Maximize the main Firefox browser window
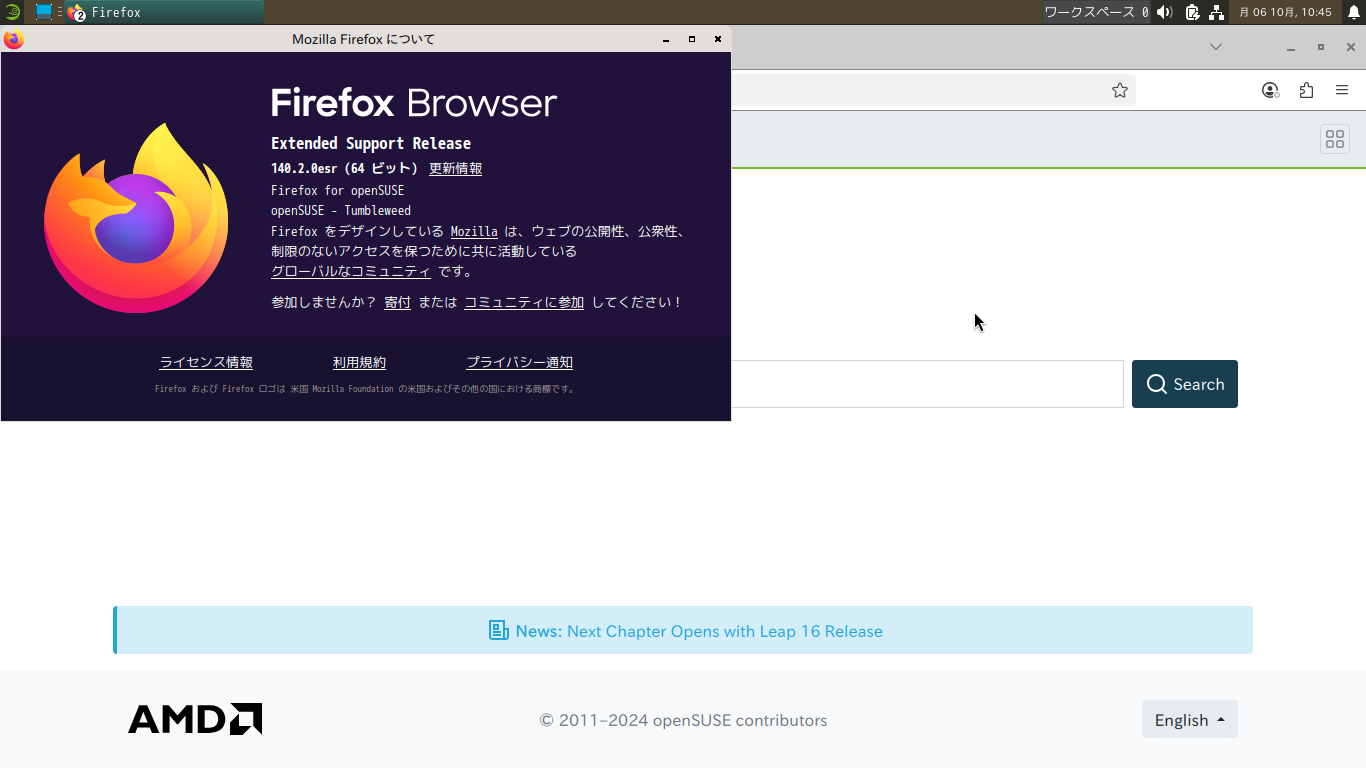 pyautogui.click(x=1321, y=47)
